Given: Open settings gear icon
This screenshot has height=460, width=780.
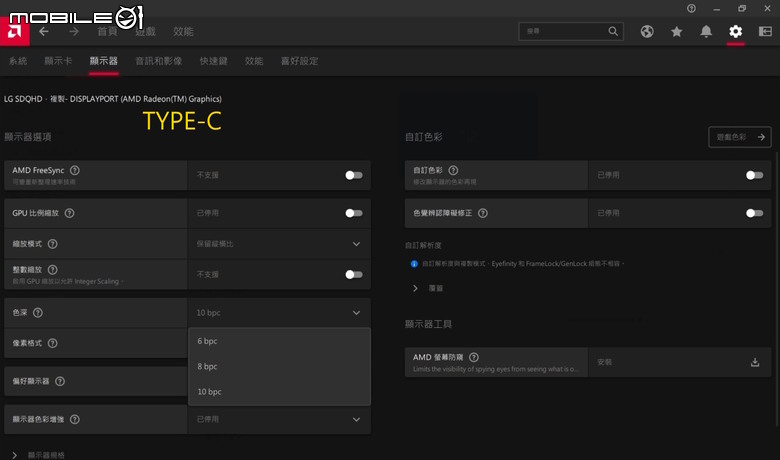Looking at the screenshot, I should click(x=736, y=31).
